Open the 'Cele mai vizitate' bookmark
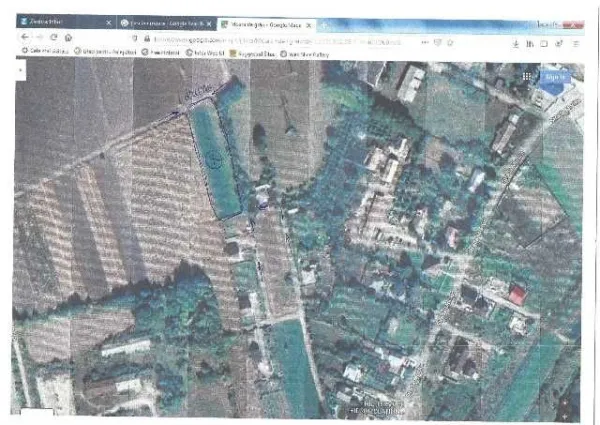Screen dimensions: 600x425 pos(45,50)
